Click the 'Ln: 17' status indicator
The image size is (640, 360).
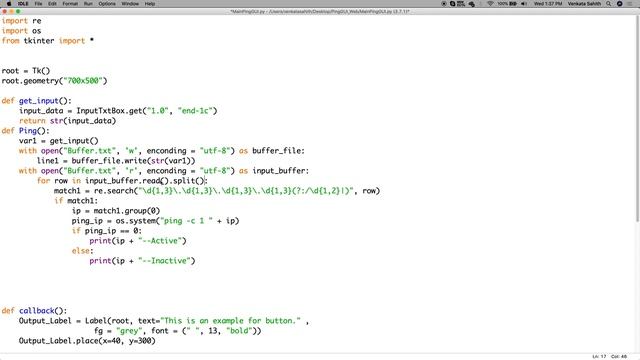point(599,357)
